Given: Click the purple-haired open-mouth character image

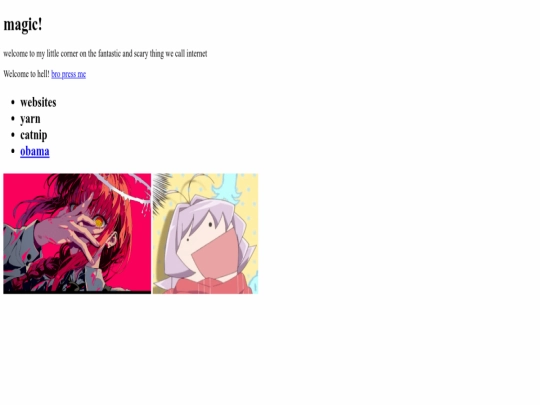Looking at the screenshot, I should [x=205, y=233].
